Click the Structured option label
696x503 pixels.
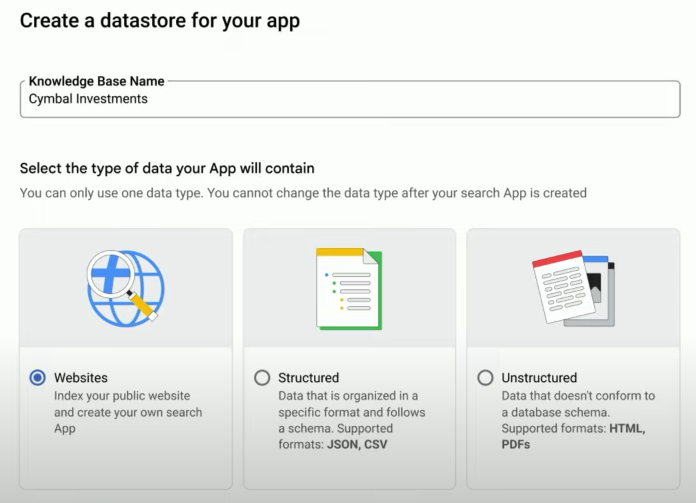pos(309,378)
